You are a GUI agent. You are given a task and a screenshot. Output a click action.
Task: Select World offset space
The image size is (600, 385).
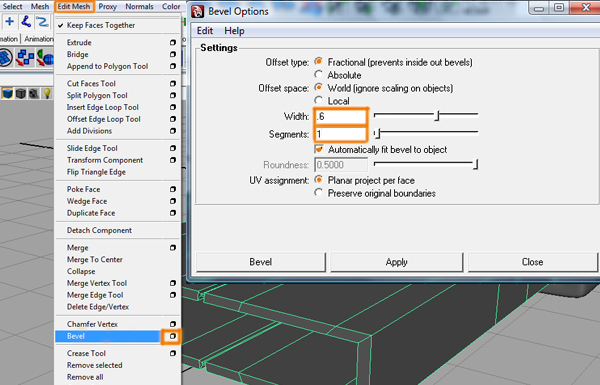(x=318, y=87)
